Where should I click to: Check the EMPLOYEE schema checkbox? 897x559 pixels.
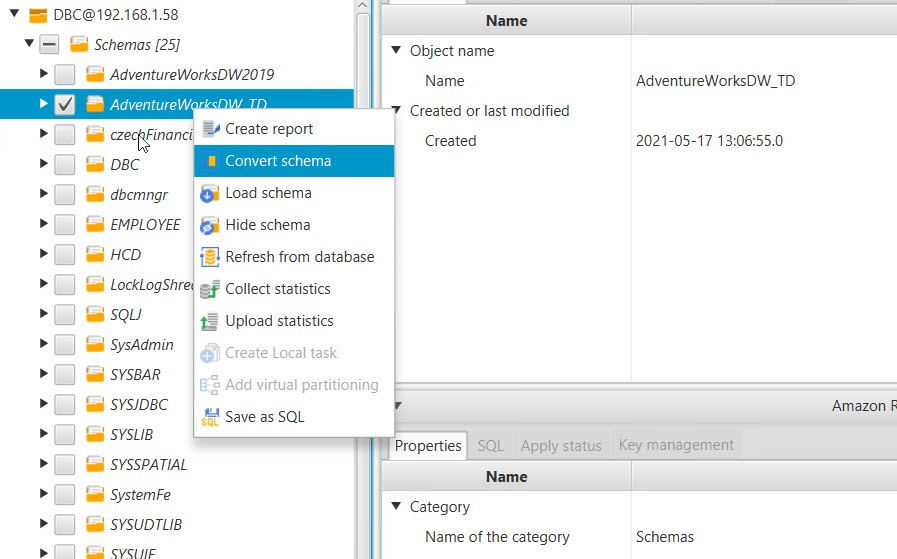[x=65, y=224]
